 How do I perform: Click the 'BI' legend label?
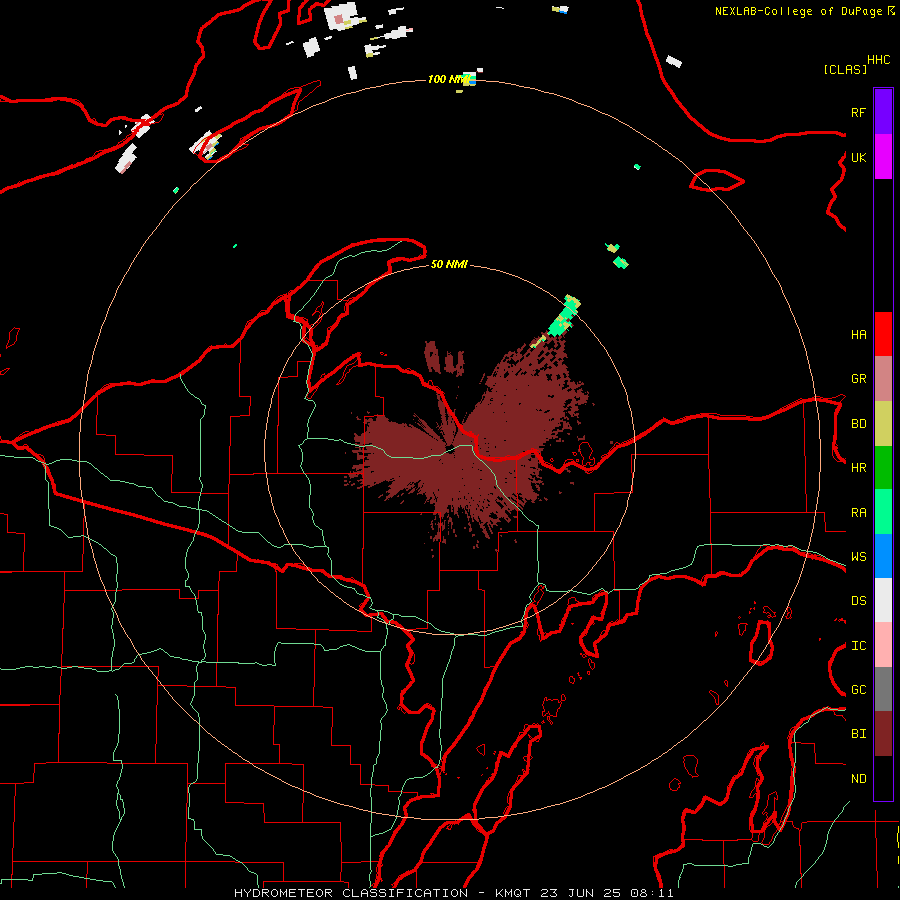pos(859,734)
